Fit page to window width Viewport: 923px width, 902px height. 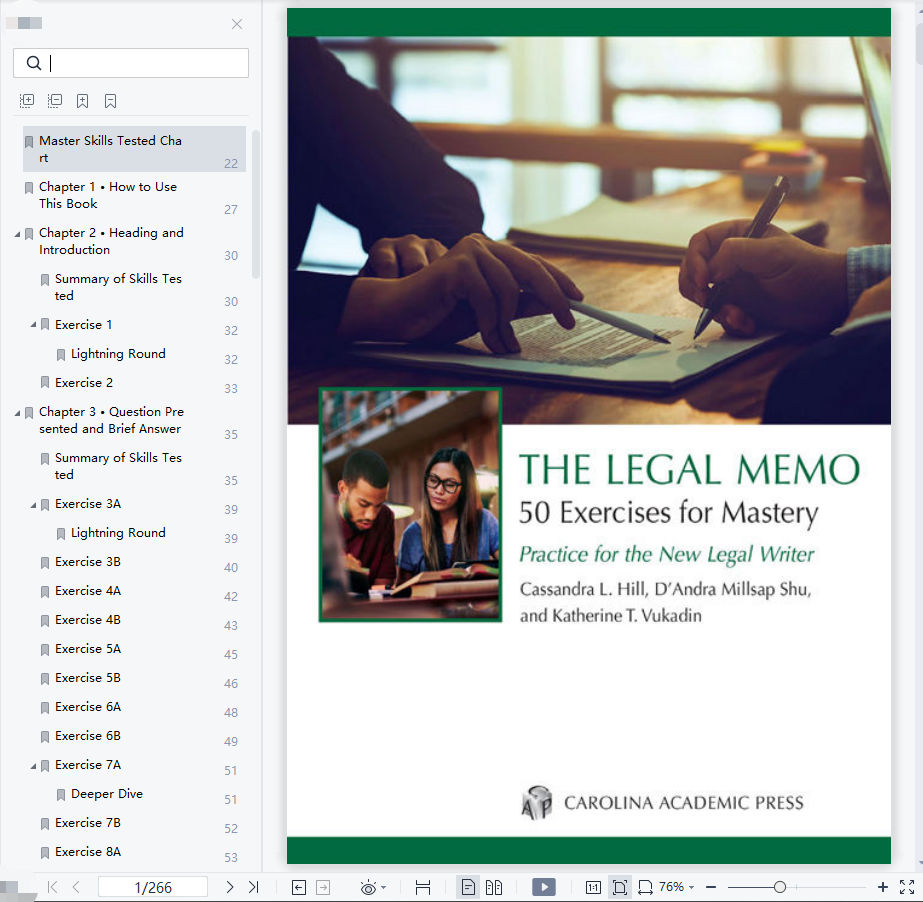tap(646, 887)
